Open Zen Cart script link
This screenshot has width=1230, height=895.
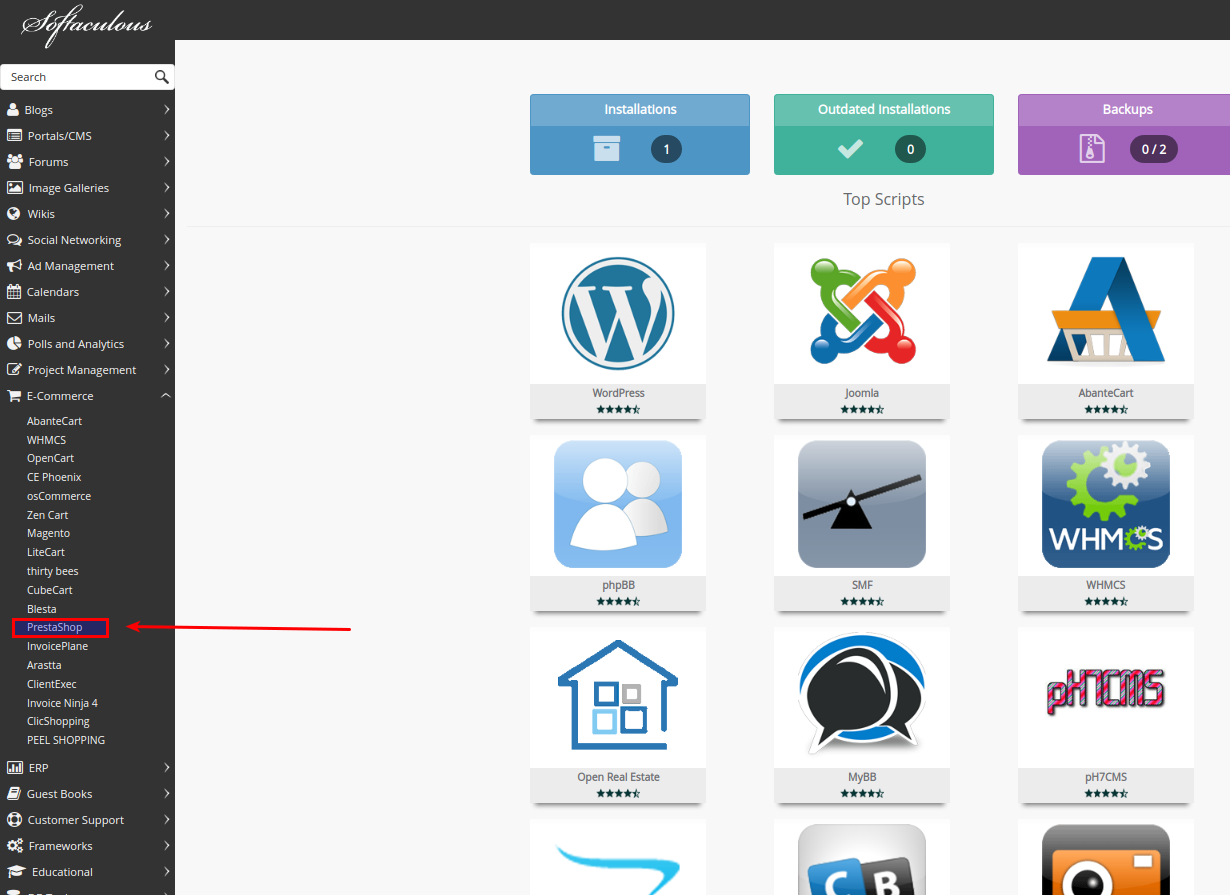(48, 515)
